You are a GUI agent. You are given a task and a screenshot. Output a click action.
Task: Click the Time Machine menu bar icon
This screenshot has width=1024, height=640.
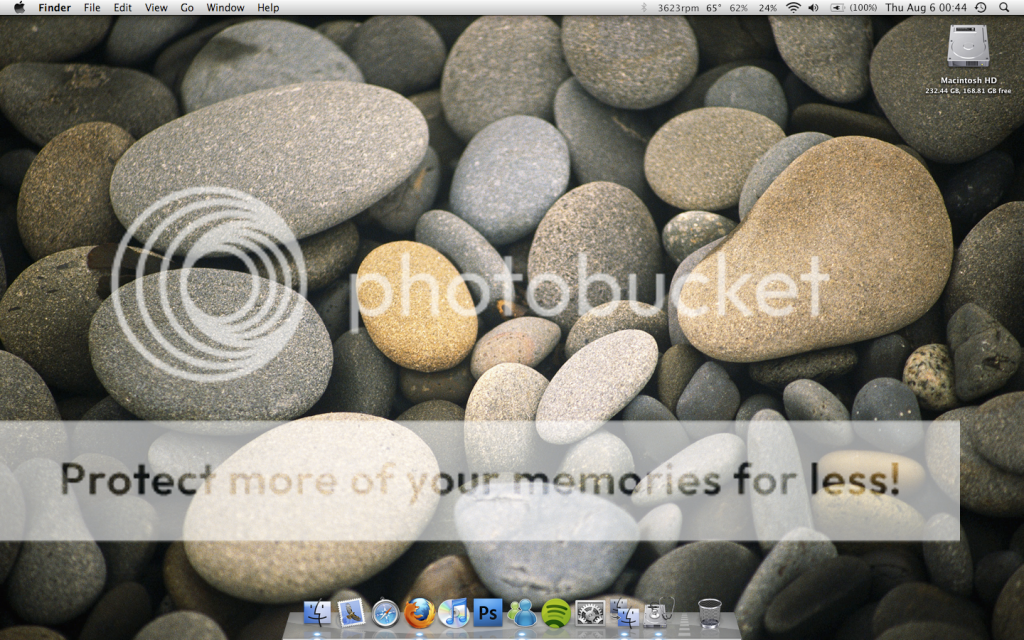click(x=980, y=7)
